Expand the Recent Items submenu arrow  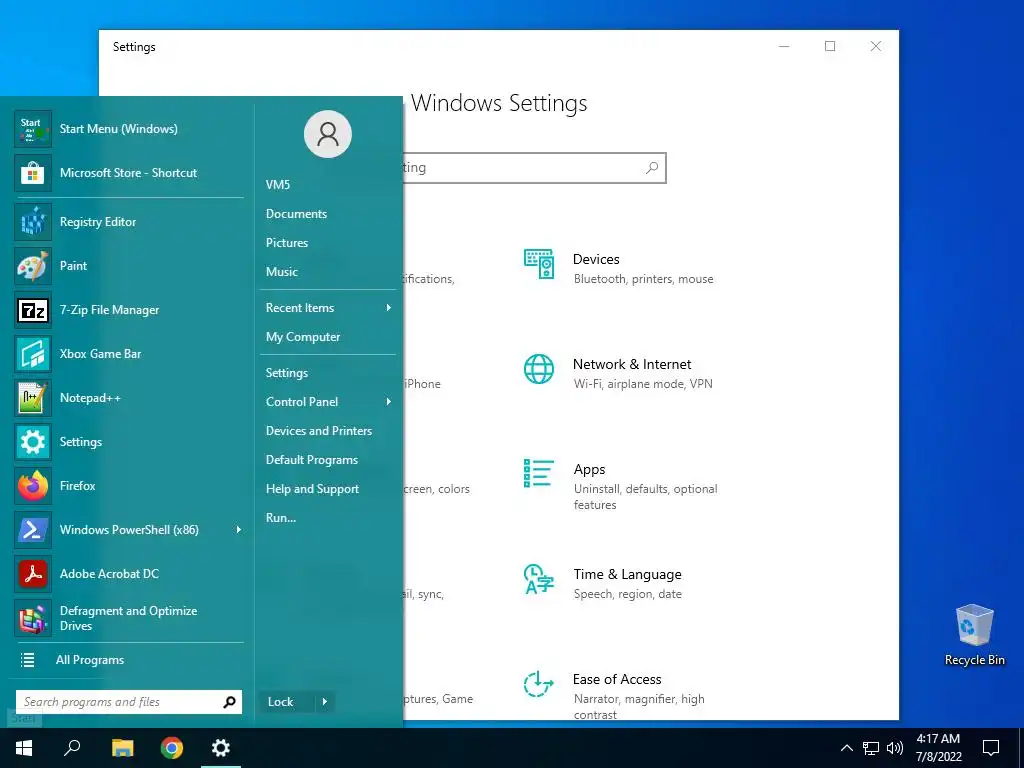click(x=389, y=308)
